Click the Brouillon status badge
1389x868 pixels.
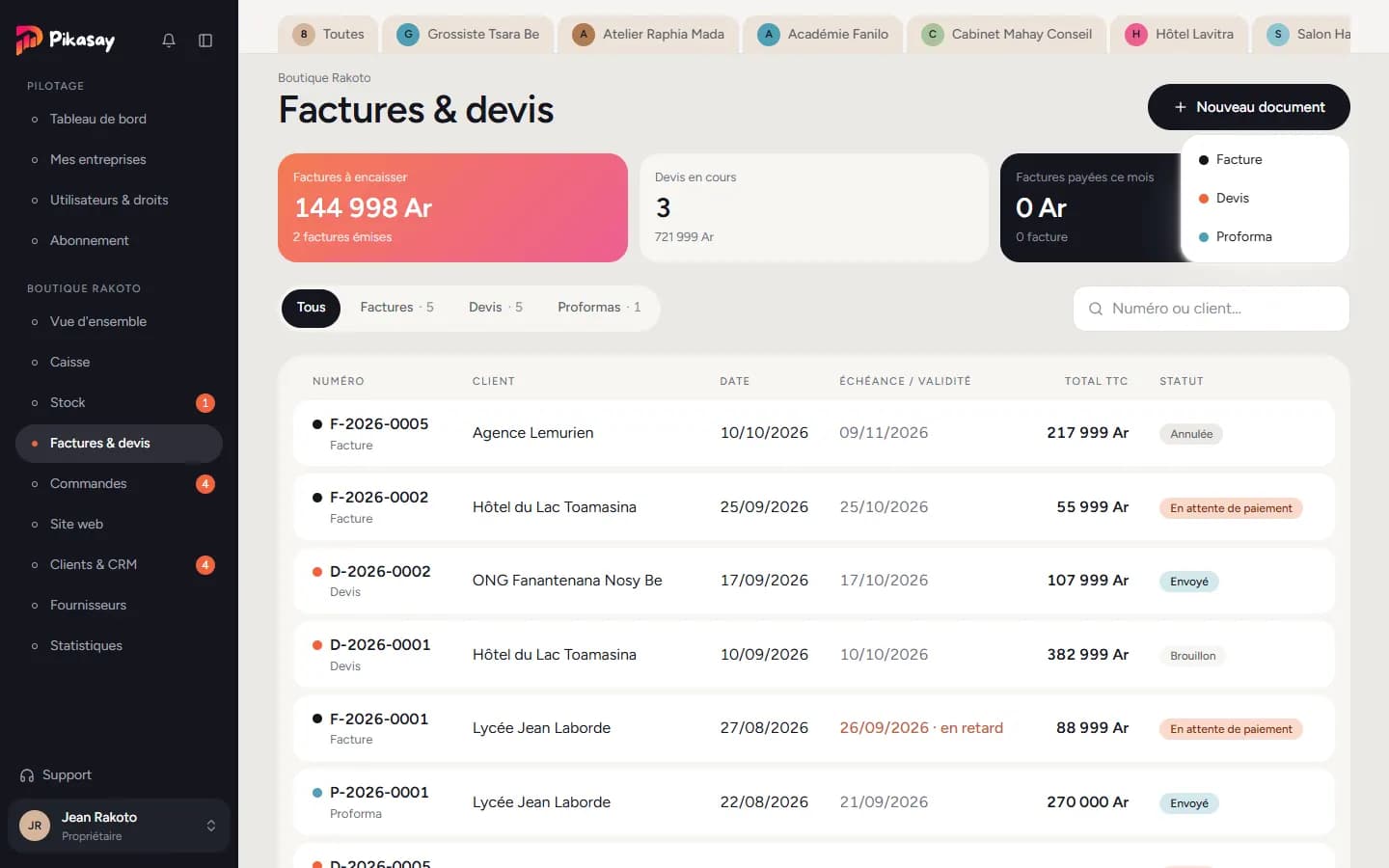(1192, 656)
